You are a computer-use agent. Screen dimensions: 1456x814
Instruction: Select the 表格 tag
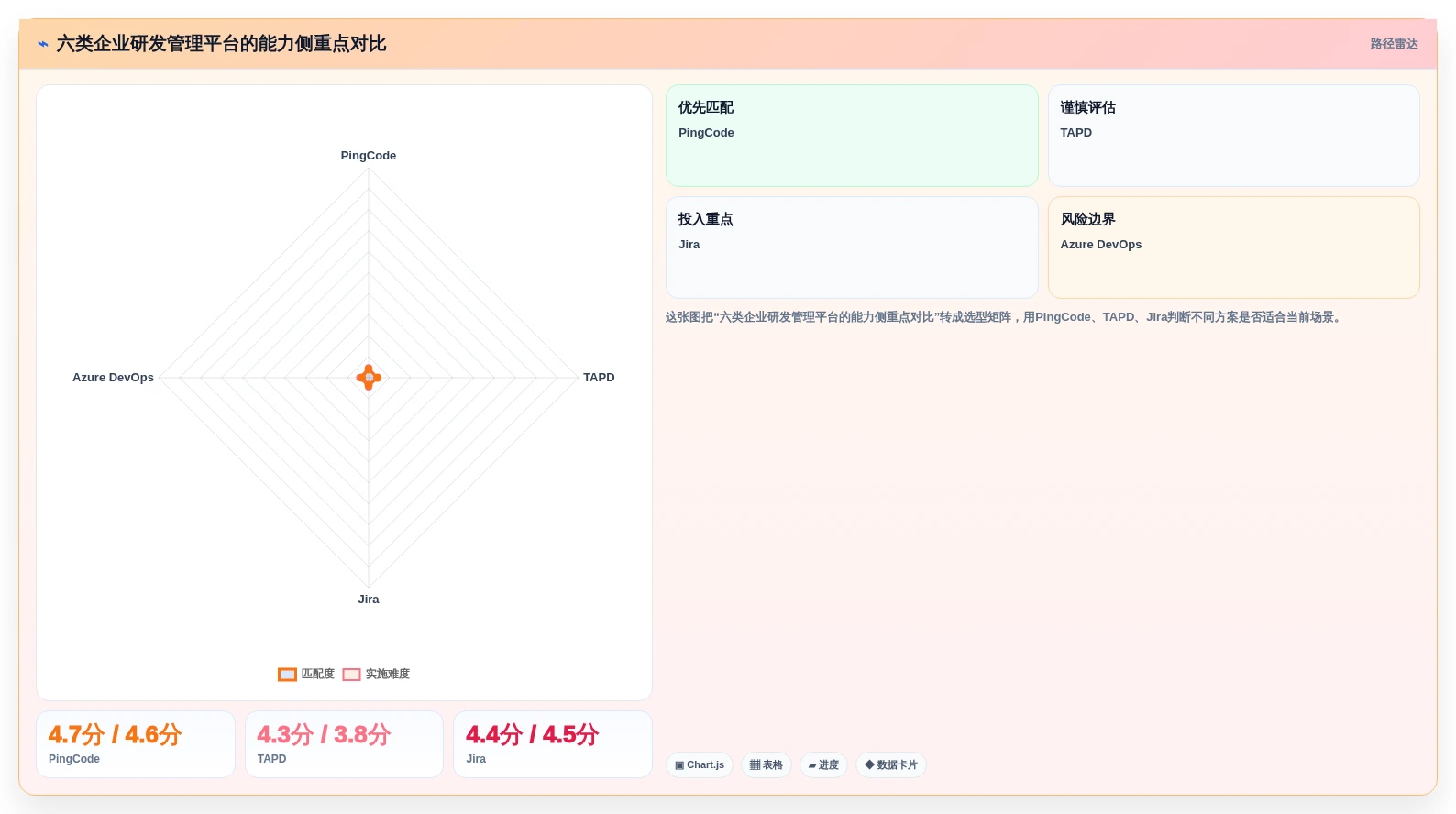[x=767, y=764]
